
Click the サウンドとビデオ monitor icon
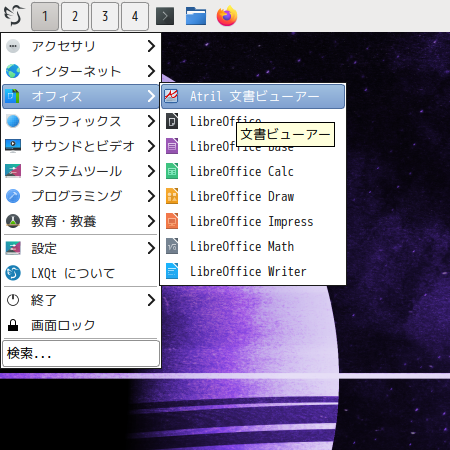pos(13,146)
